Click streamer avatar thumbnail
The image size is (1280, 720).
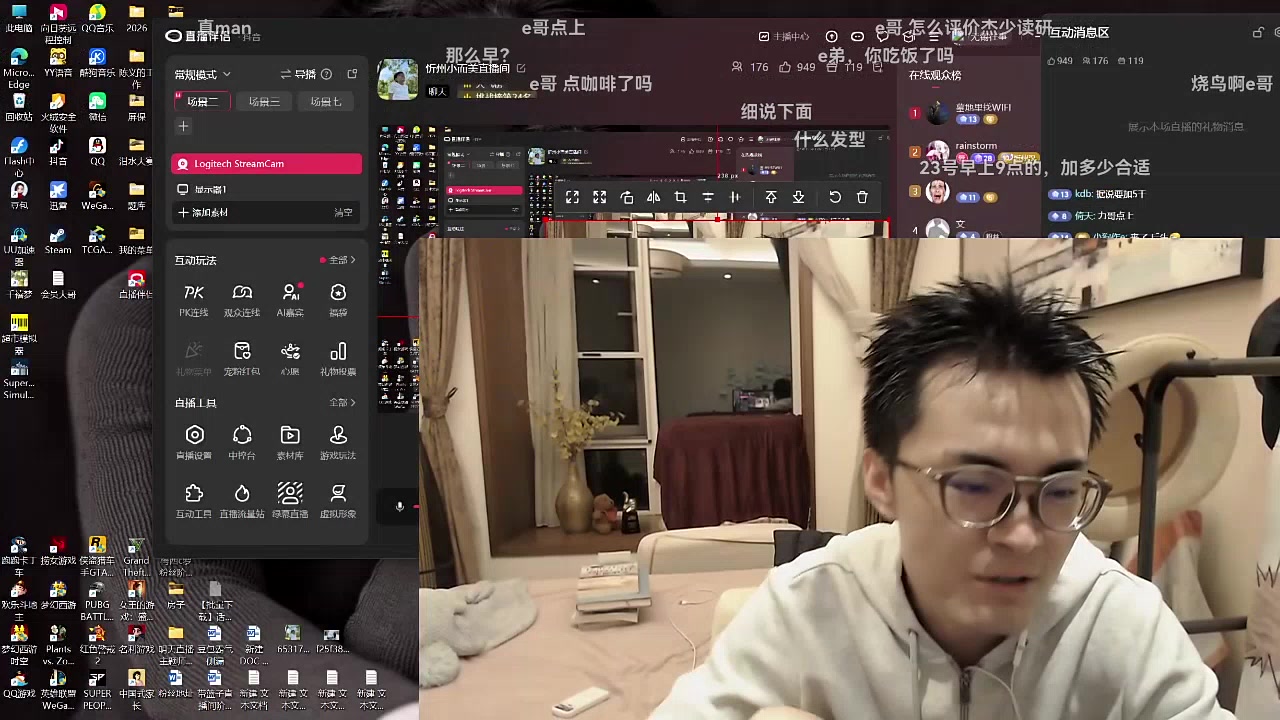397,79
